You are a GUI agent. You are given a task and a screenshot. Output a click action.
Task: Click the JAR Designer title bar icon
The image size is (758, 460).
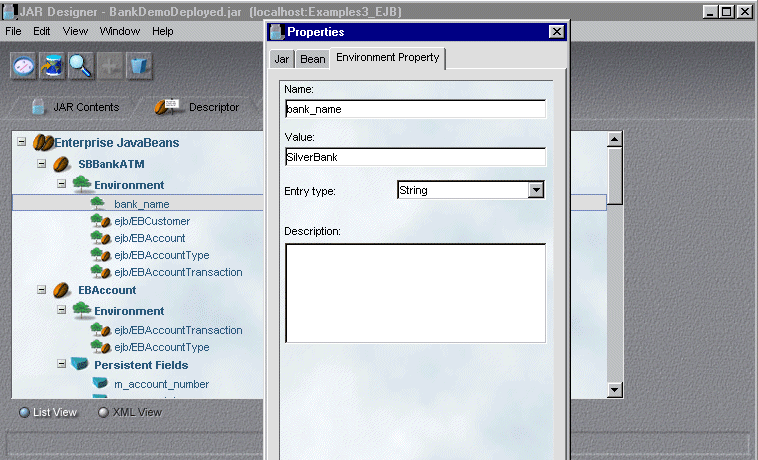click(10, 12)
